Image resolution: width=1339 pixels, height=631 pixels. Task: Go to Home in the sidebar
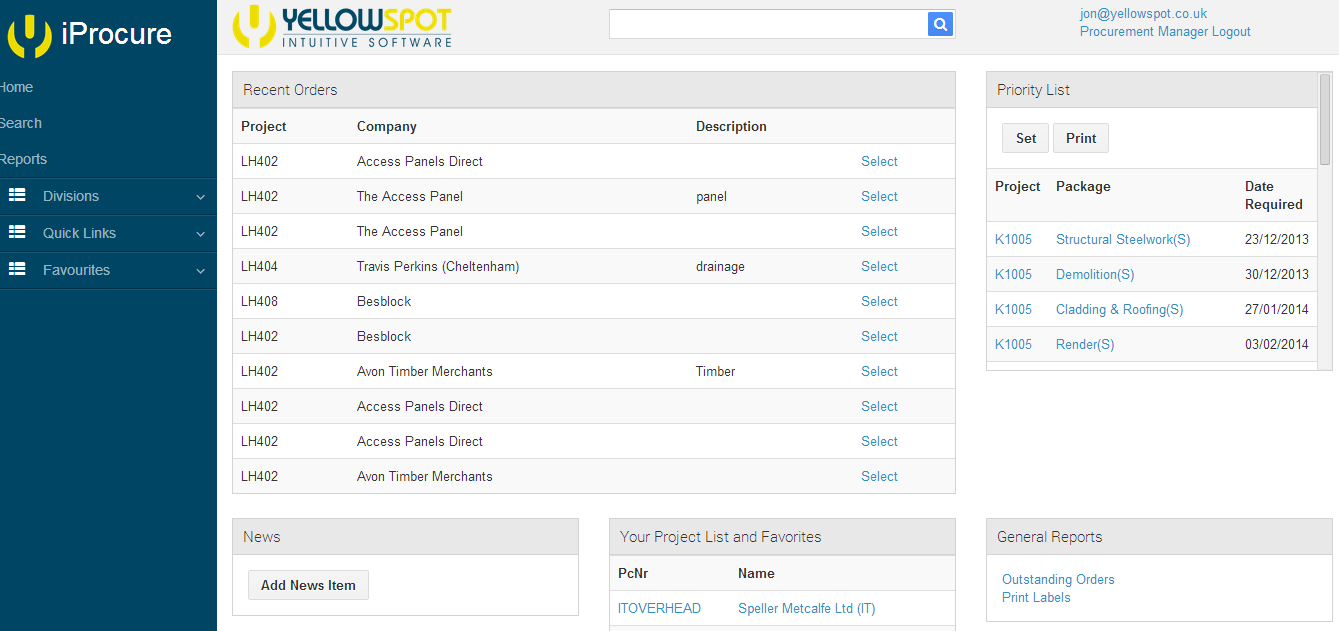pyautogui.click(x=16, y=87)
